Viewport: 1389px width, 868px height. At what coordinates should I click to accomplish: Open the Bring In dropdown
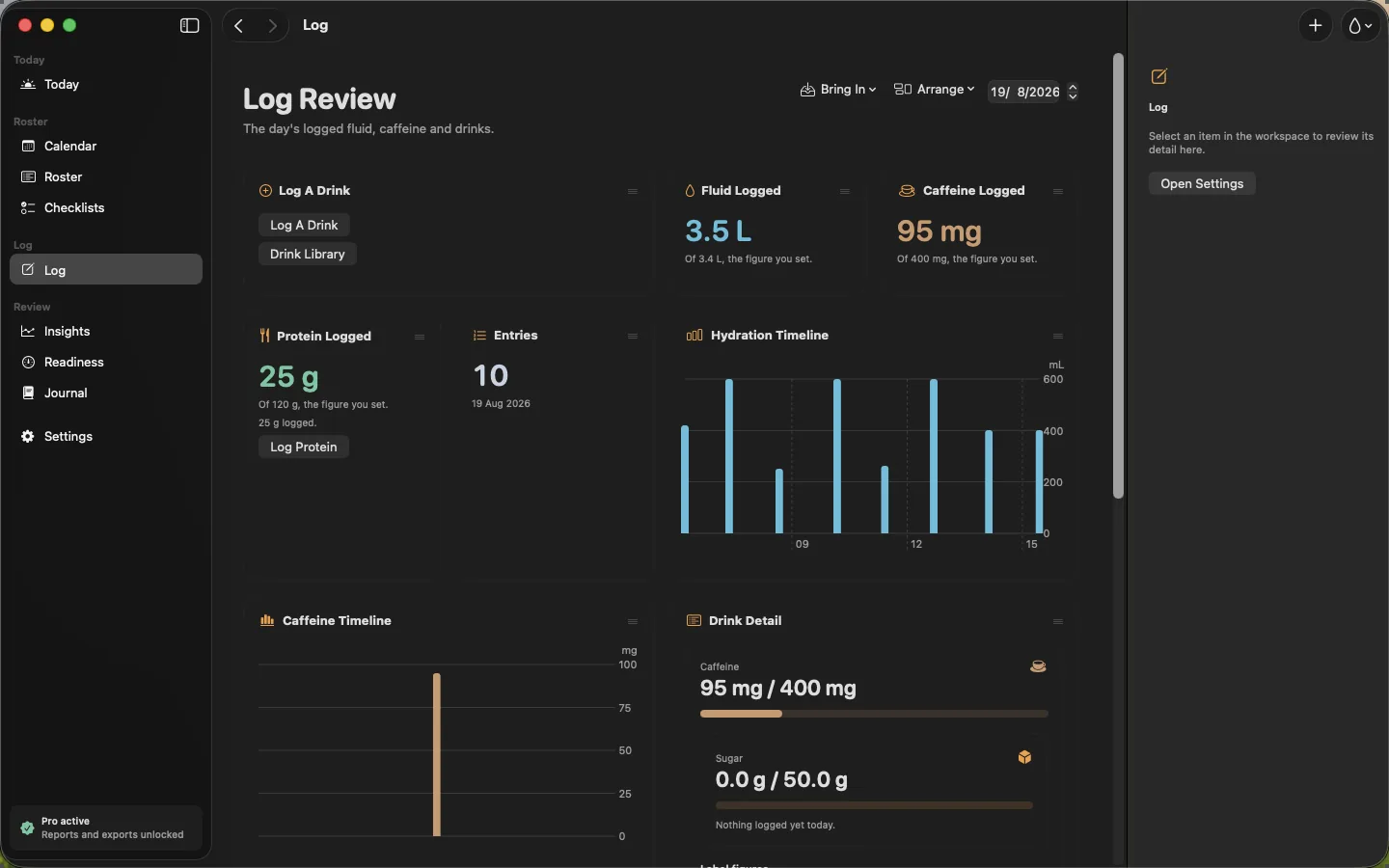pos(838,90)
